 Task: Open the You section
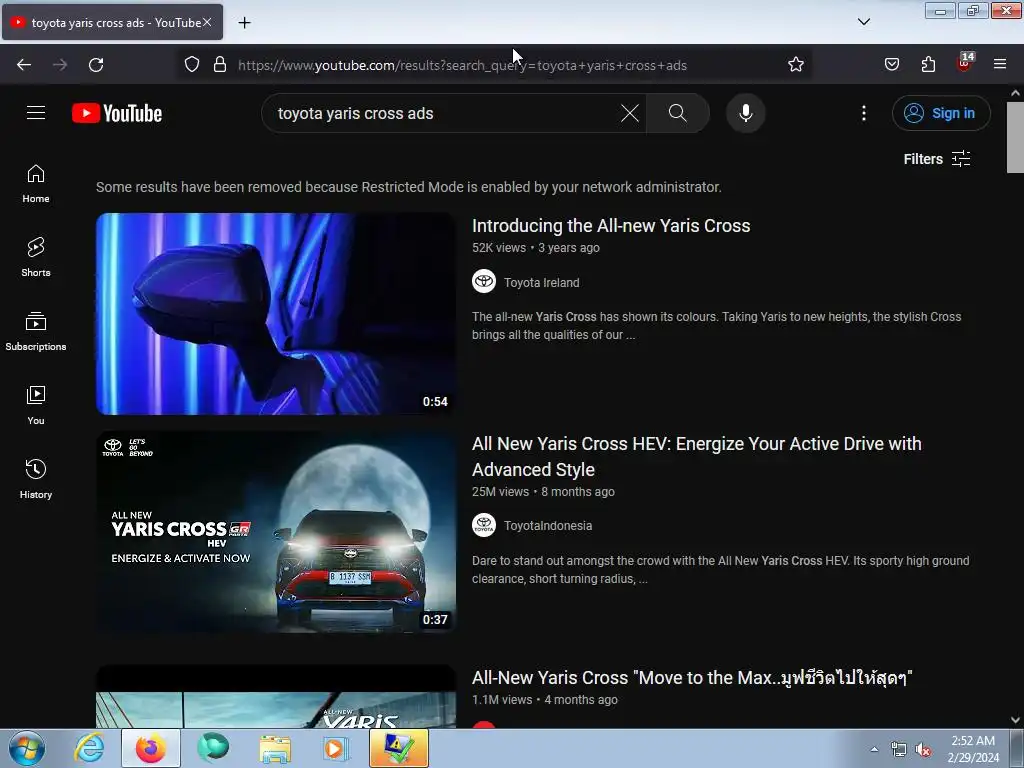(x=36, y=406)
